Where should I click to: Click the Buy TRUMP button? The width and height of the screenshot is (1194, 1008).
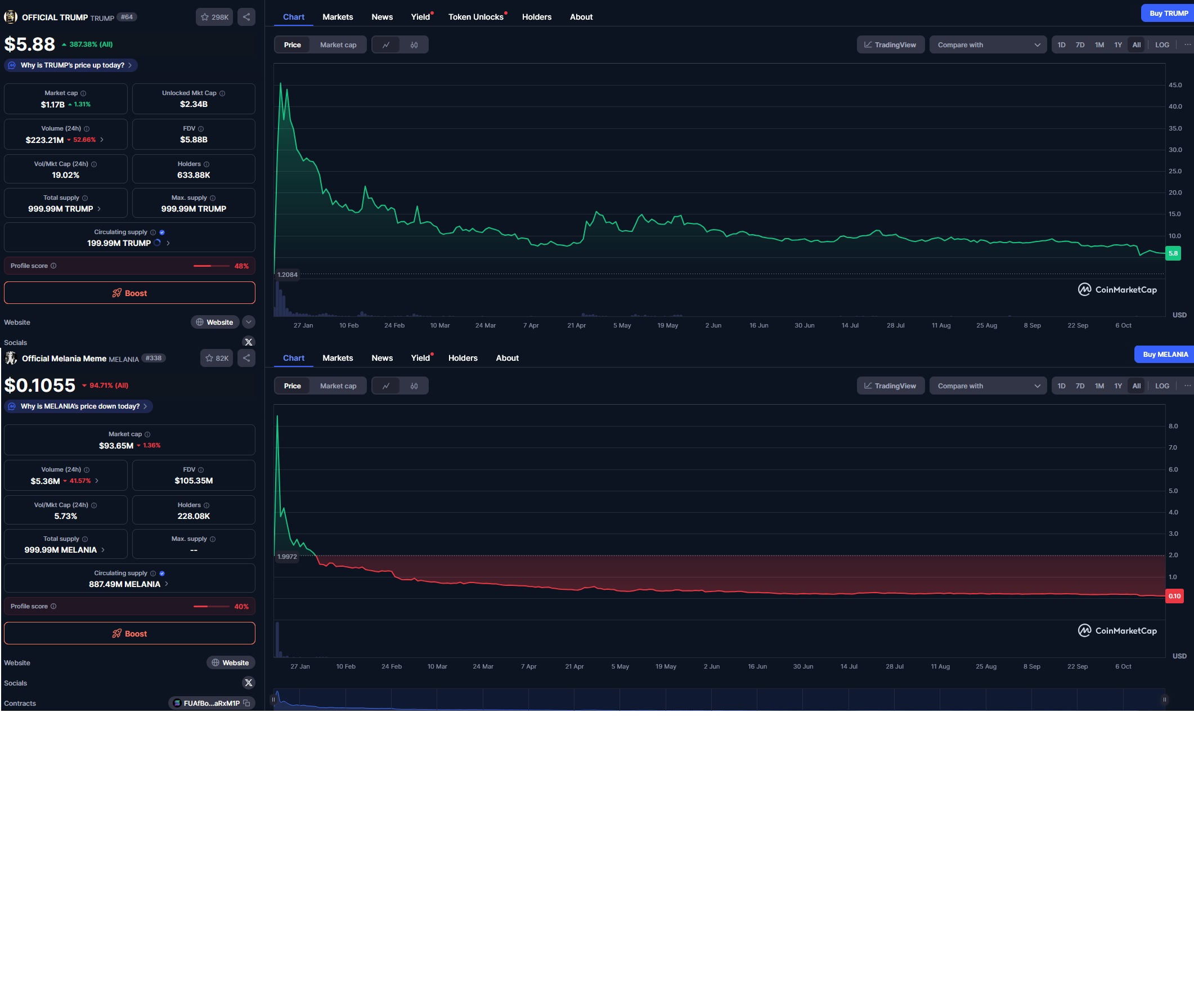click(1168, 13)
